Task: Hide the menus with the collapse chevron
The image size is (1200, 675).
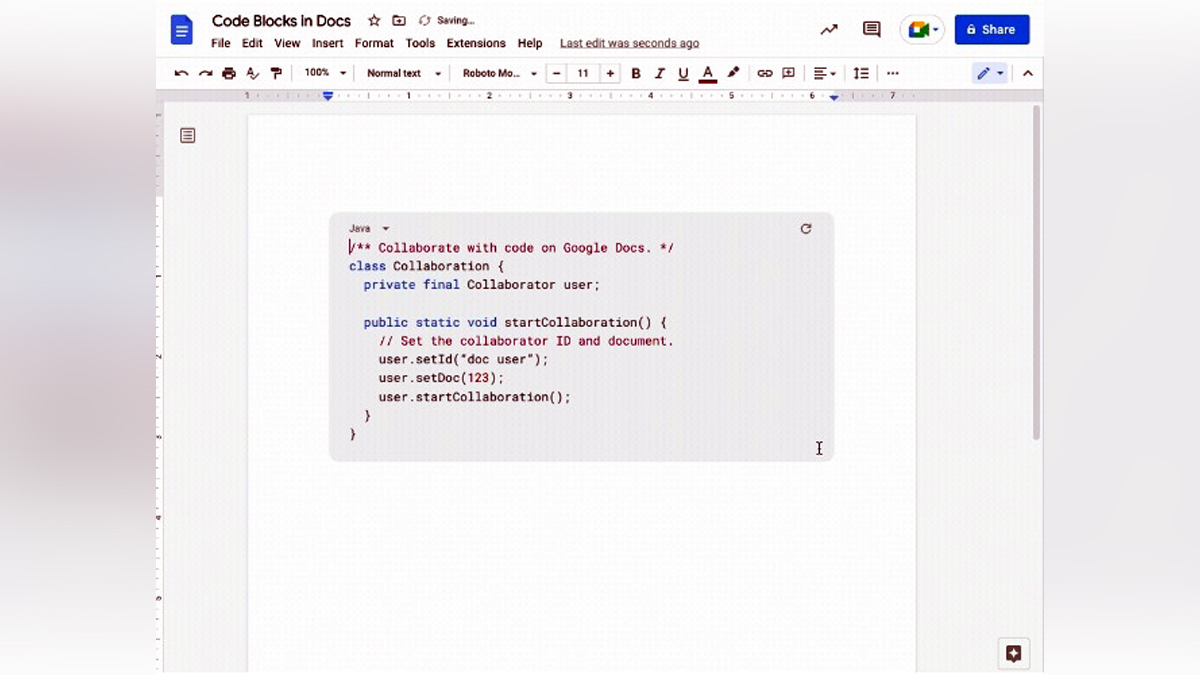Action: click(x=1027, y=73)
